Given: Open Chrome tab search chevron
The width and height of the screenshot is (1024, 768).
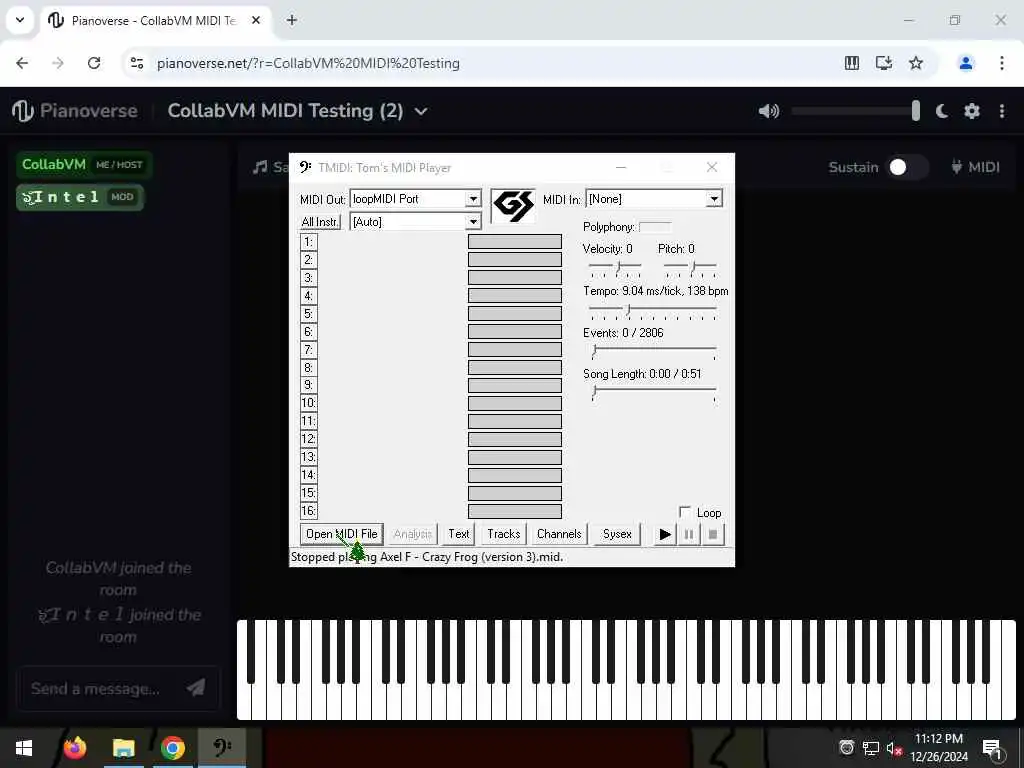Looking at the screenshot, I should tap(20, 20).
